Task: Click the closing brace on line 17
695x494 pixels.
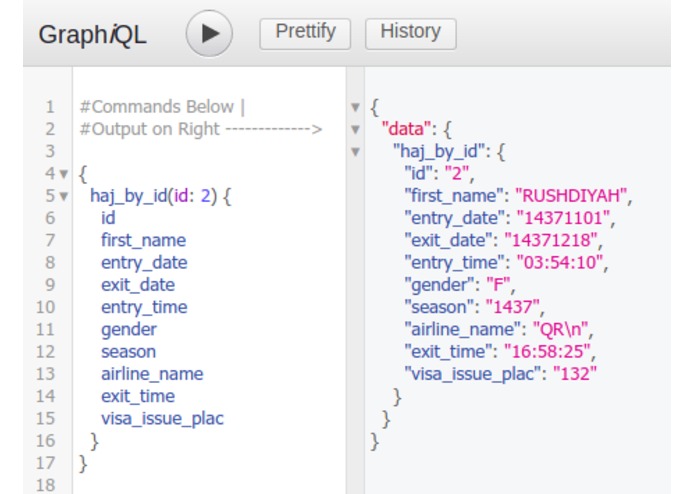Action: click(x=83, y=463)
